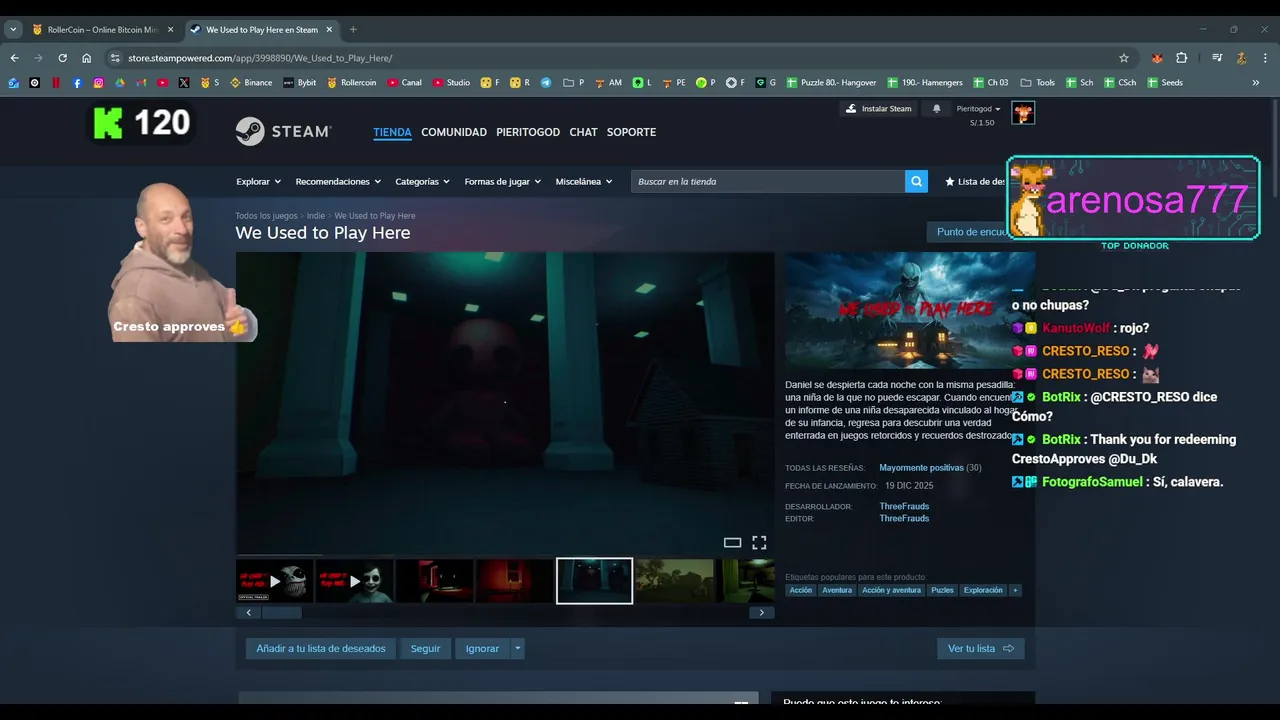Show more tags with the plus button
Image resolution: width=1280 pixels, height=720 pixels.
point(1015,590)
